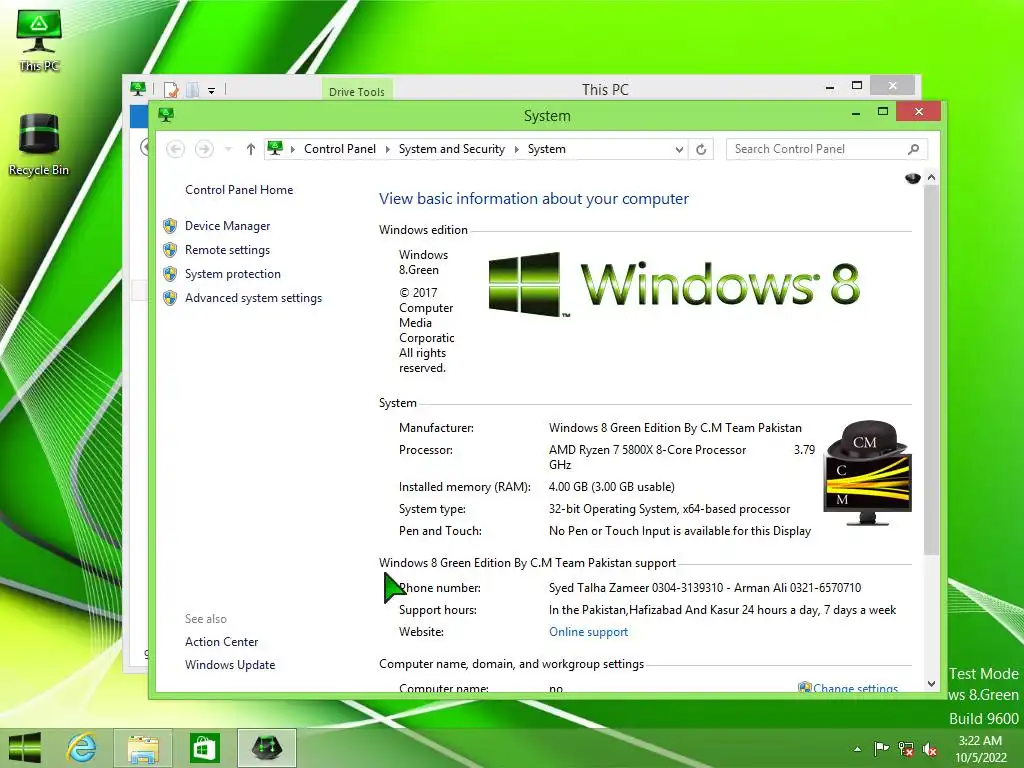Click the processor name AMD Ryzen 7 5800X text
1024x768 pixels.
coord(647,450)
